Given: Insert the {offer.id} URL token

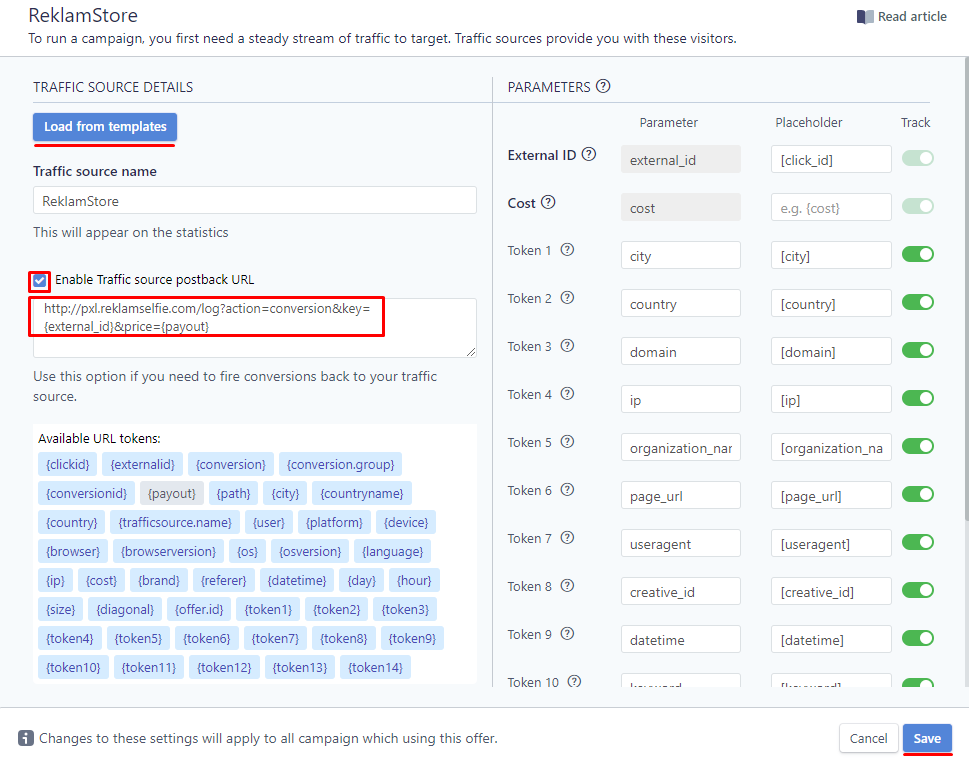Looking at the screenshot, I should click(x=199, y=609).
